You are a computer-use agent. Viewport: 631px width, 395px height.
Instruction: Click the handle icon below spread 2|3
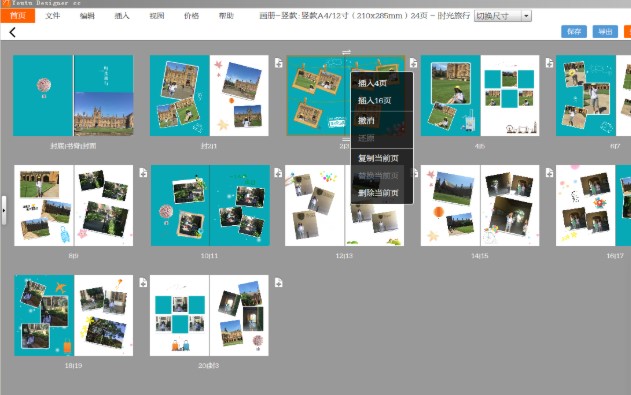(x=346, y=140)
